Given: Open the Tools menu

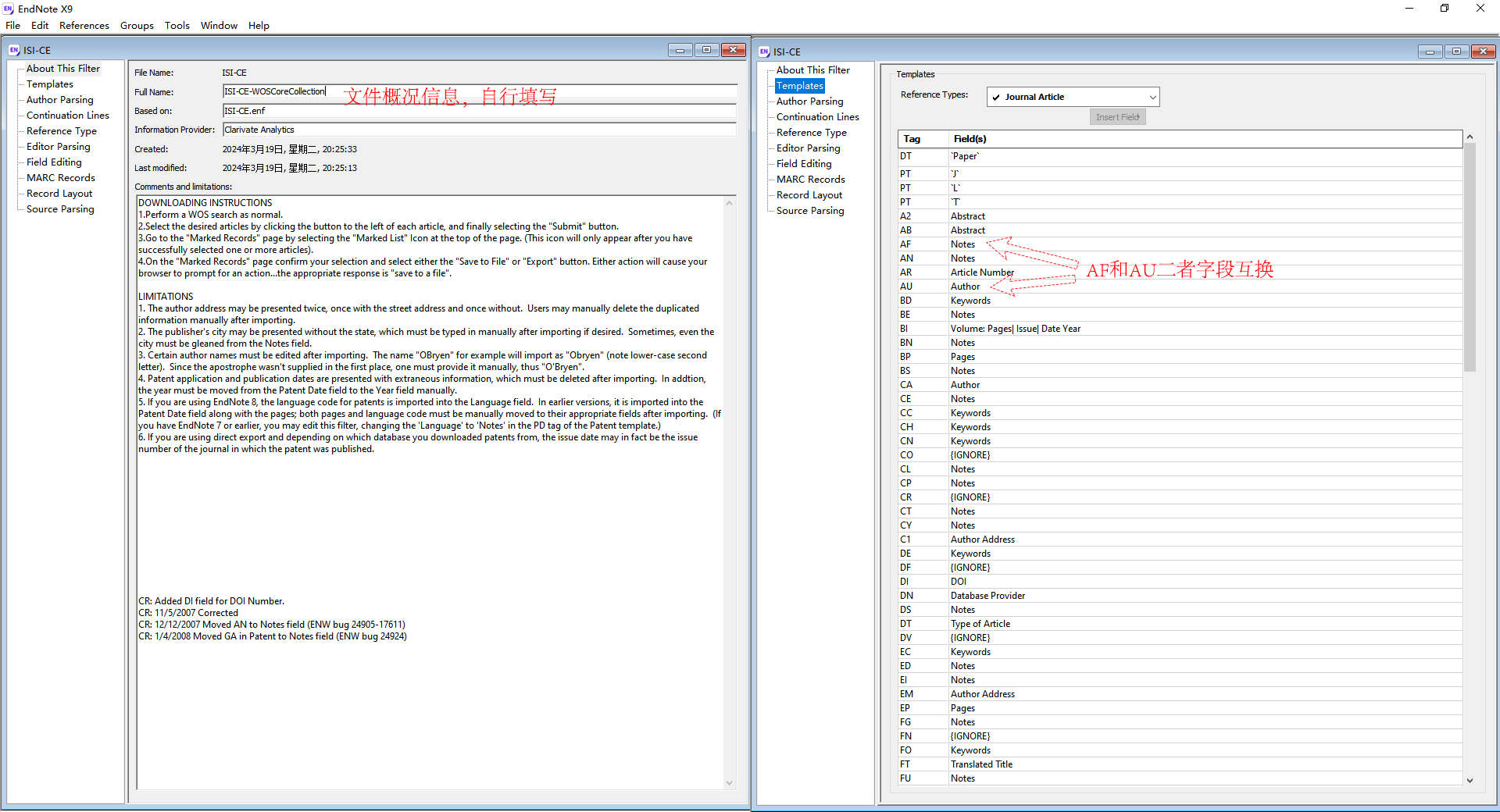Looking at the screenshot, I should (177, 25).
